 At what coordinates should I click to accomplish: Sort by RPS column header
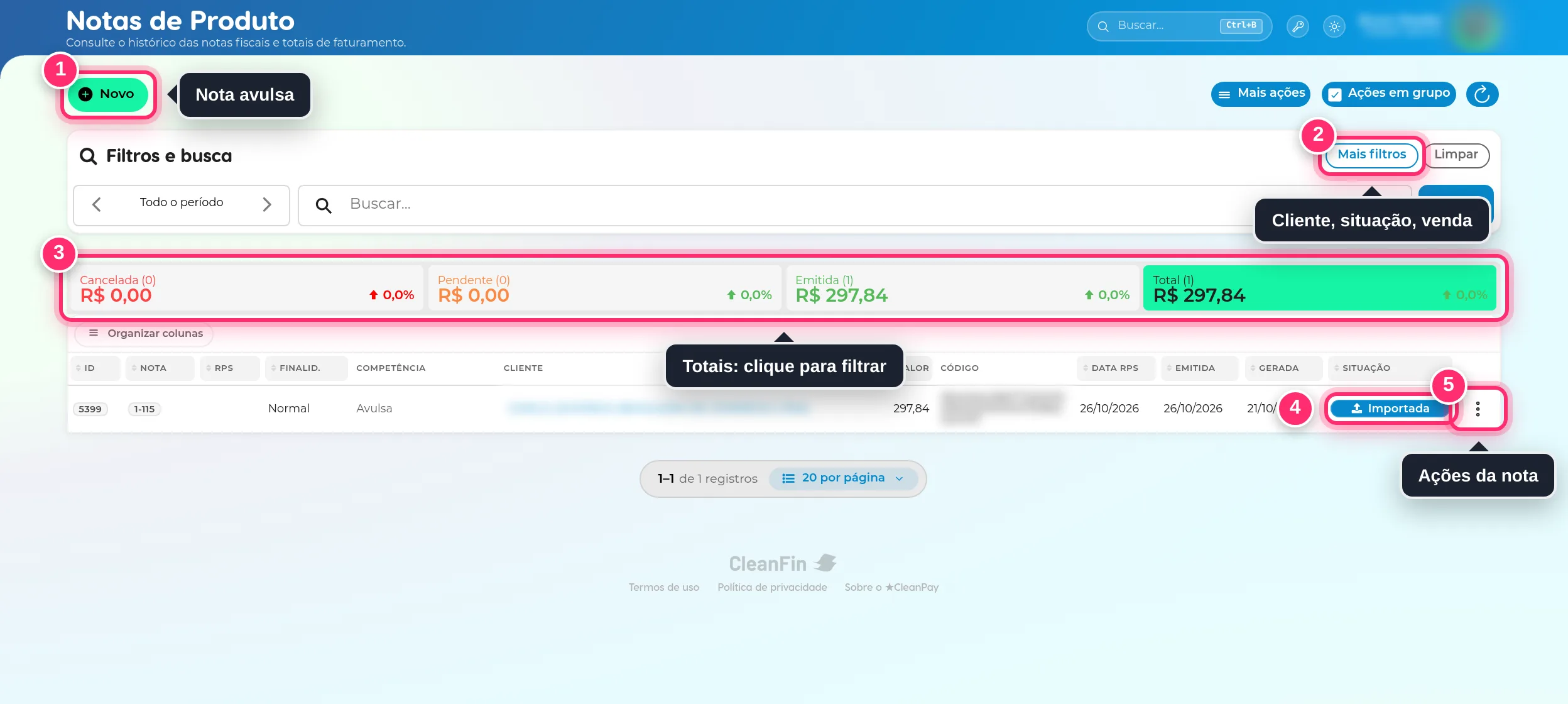(229, 368)
